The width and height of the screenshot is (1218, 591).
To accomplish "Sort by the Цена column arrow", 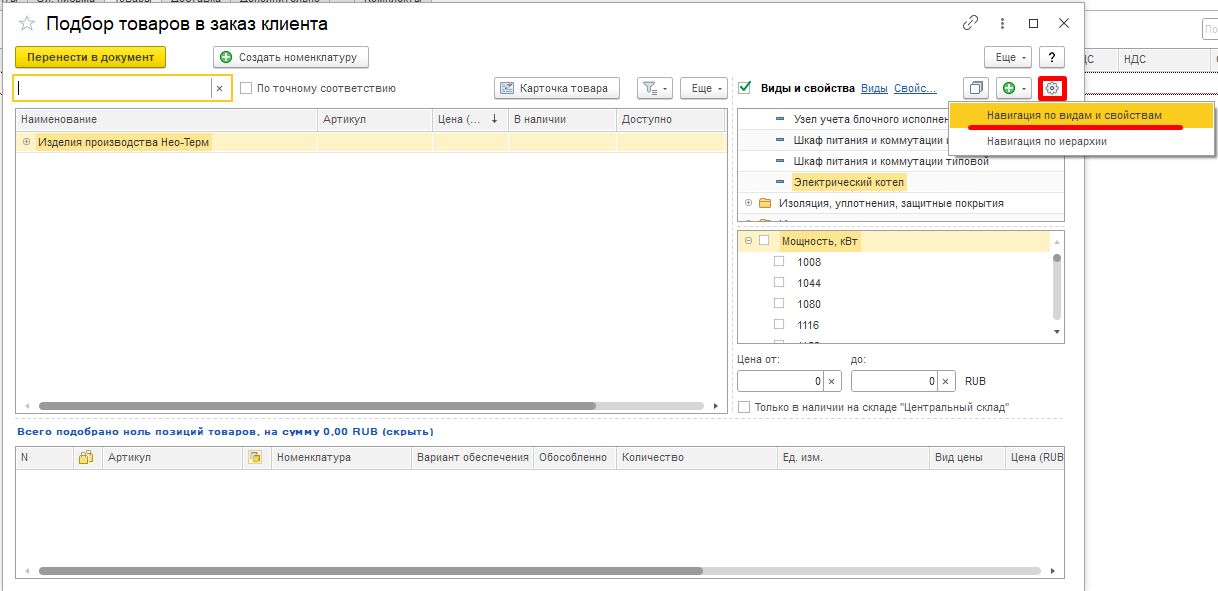I will (494, 119).
